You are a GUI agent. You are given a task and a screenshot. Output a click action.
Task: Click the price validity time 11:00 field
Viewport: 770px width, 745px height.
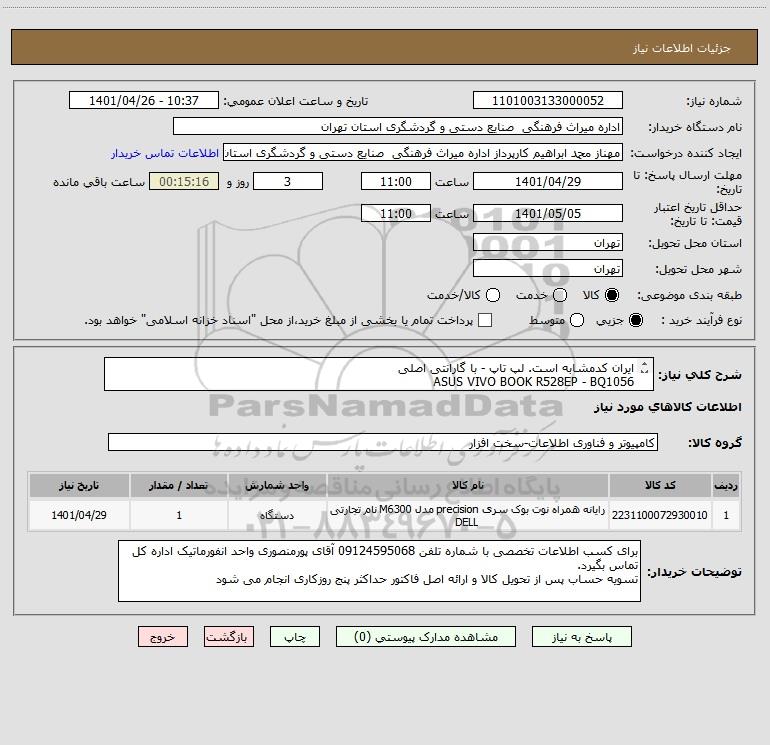396,213
